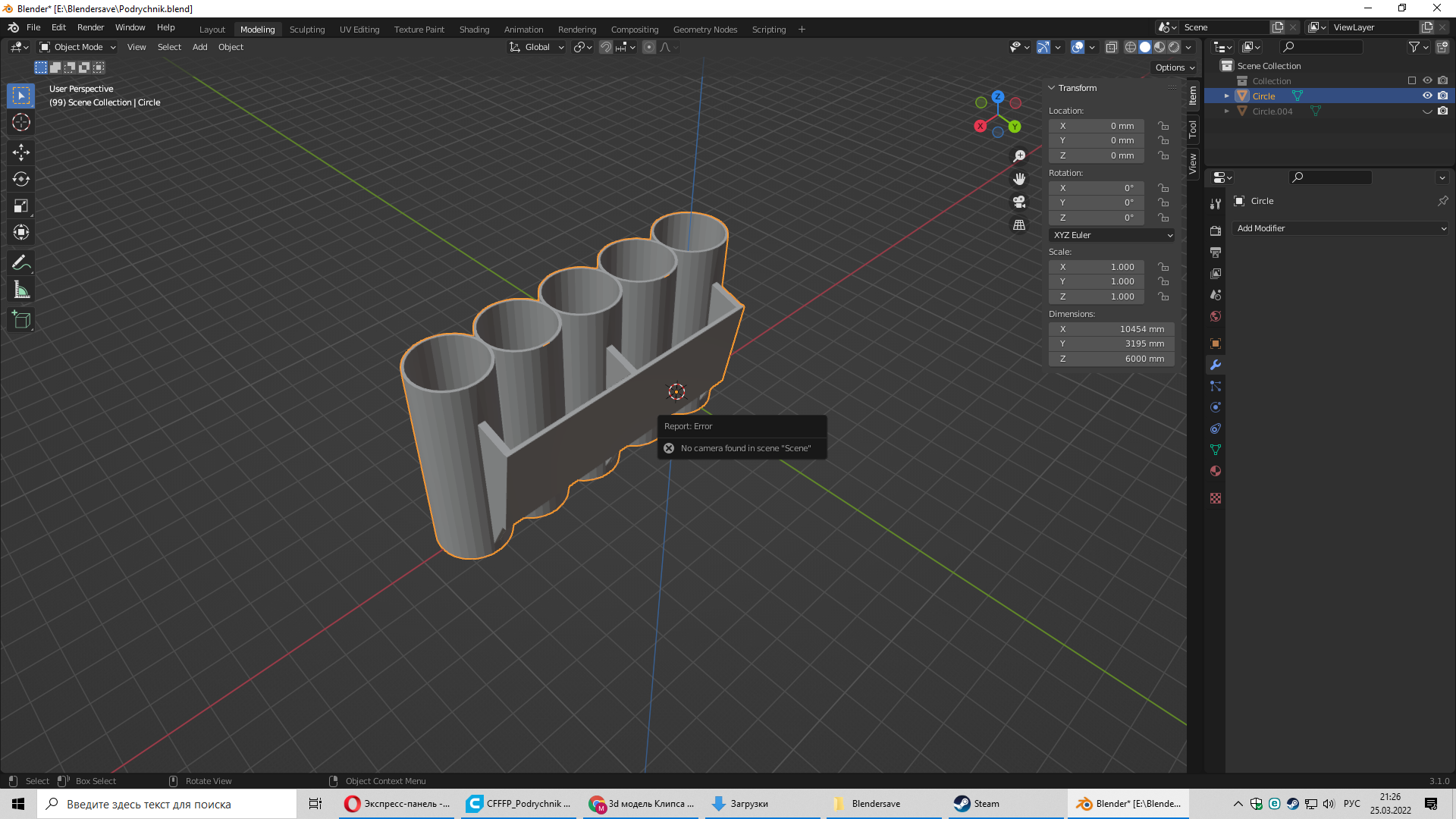Show Circle.004 in viewport
1456x819 pixels.
[x=1427, y=111]
